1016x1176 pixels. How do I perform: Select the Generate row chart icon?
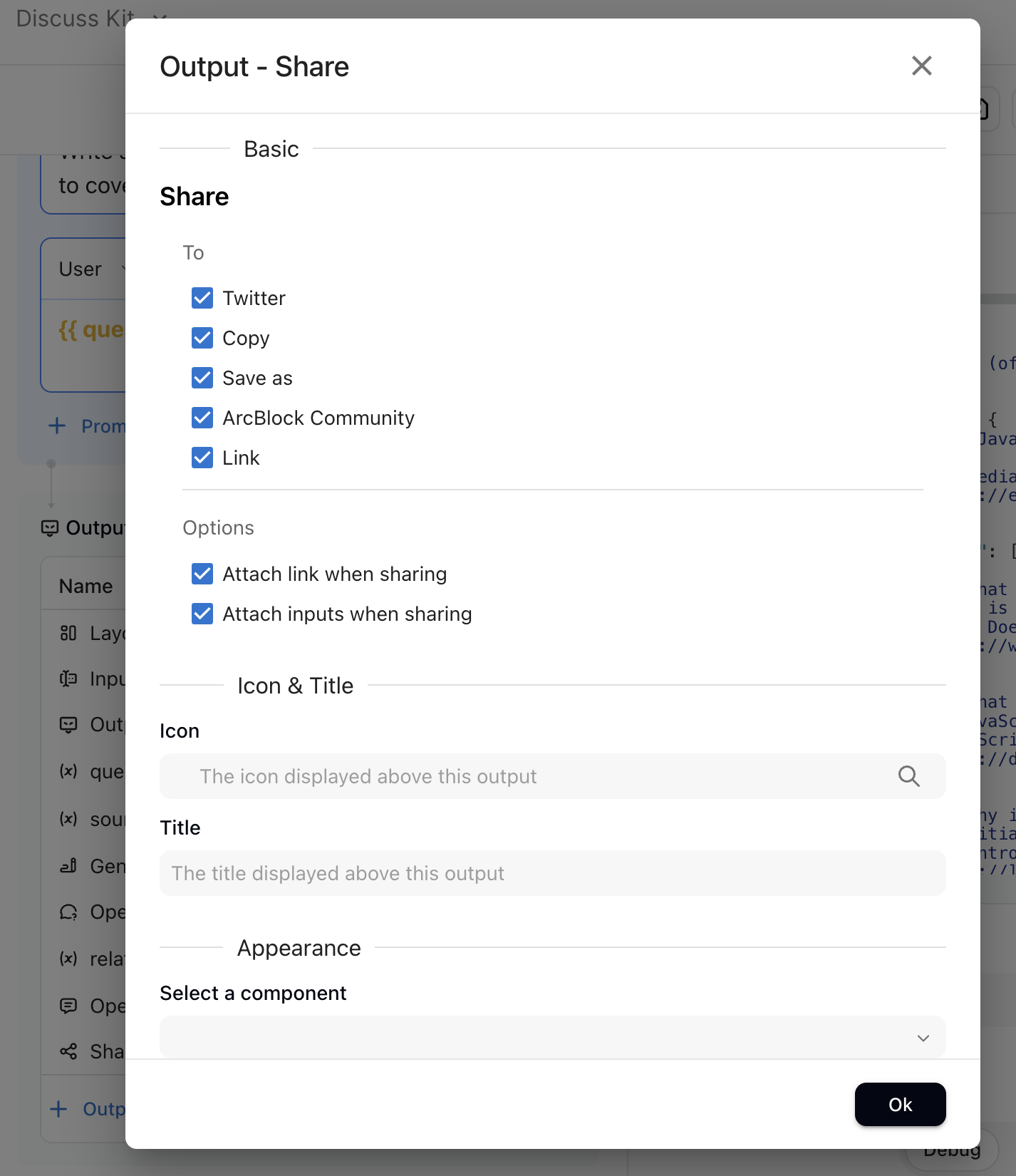pos(68,866)
